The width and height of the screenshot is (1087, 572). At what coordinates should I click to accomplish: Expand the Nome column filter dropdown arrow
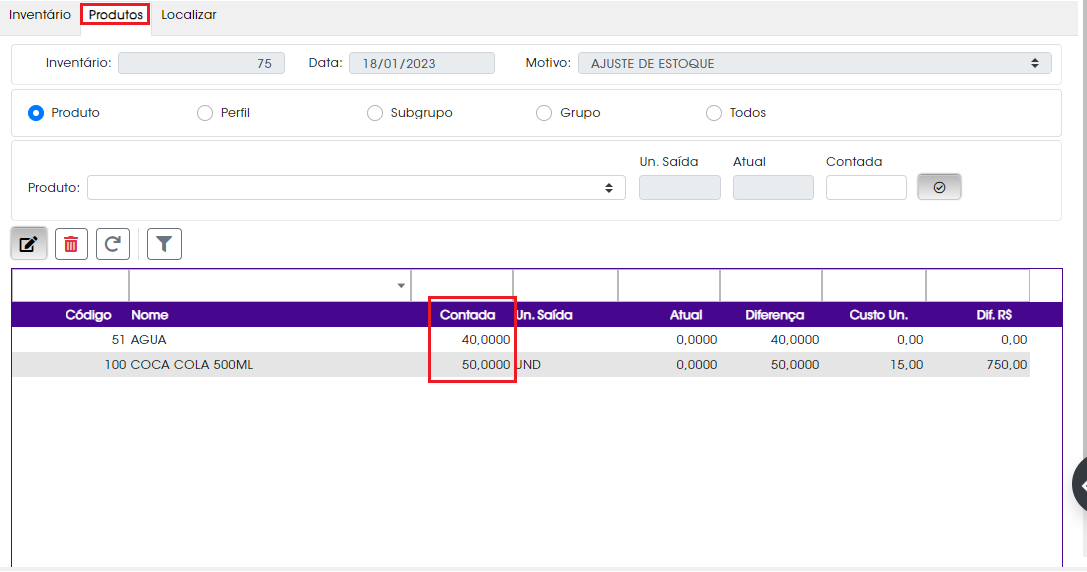coord(401,286)
